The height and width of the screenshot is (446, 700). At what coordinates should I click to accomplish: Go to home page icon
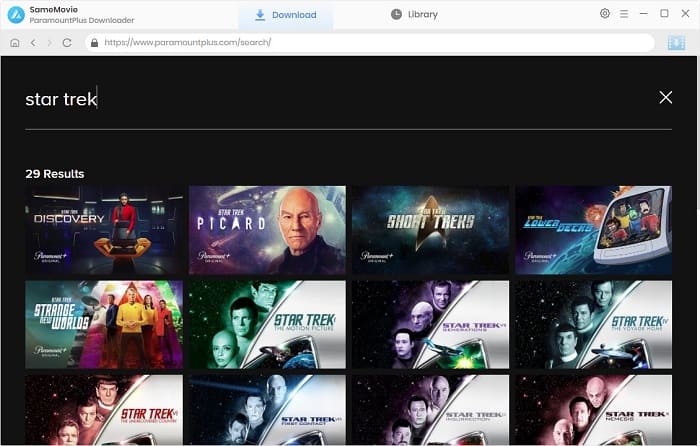tap(15, 43)
